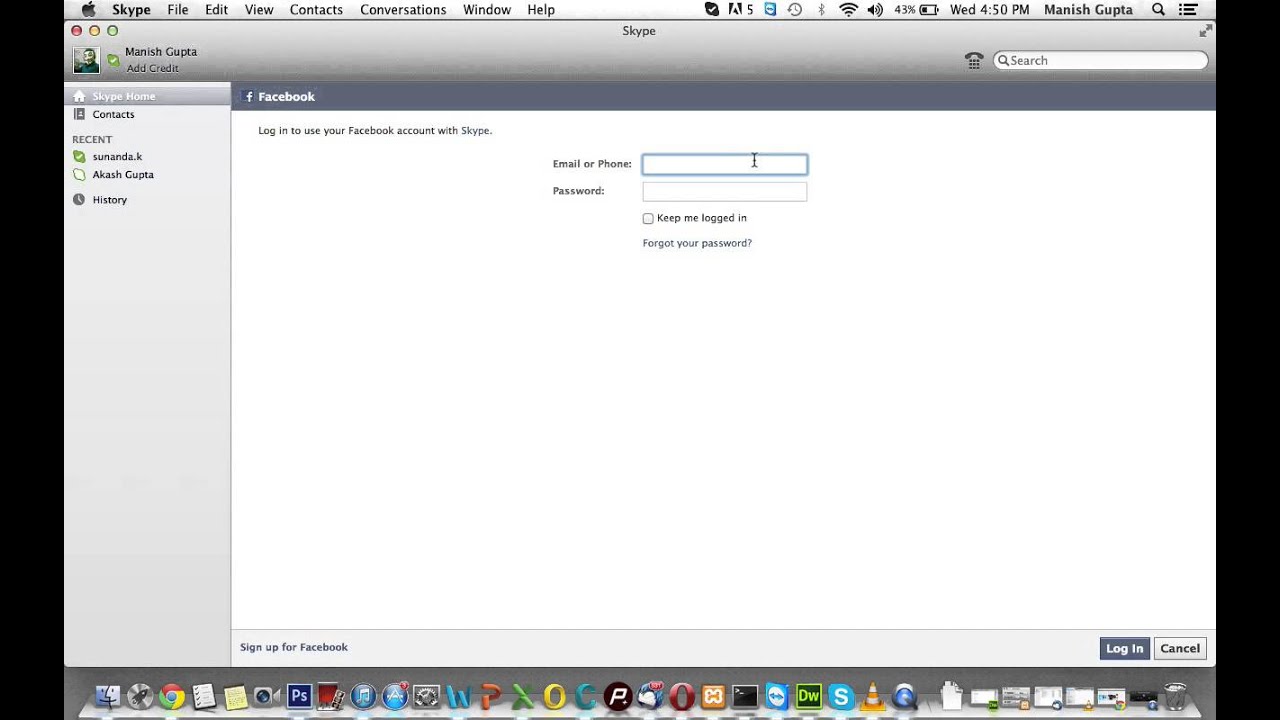The image size is (1280, 720).
Task: Click the battery 43% indicator
Action: [916, 10]
